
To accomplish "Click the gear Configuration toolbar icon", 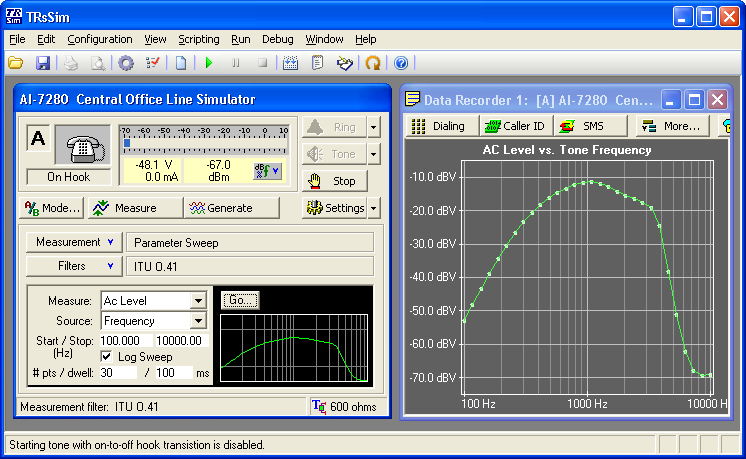I will tap(126, 63).
